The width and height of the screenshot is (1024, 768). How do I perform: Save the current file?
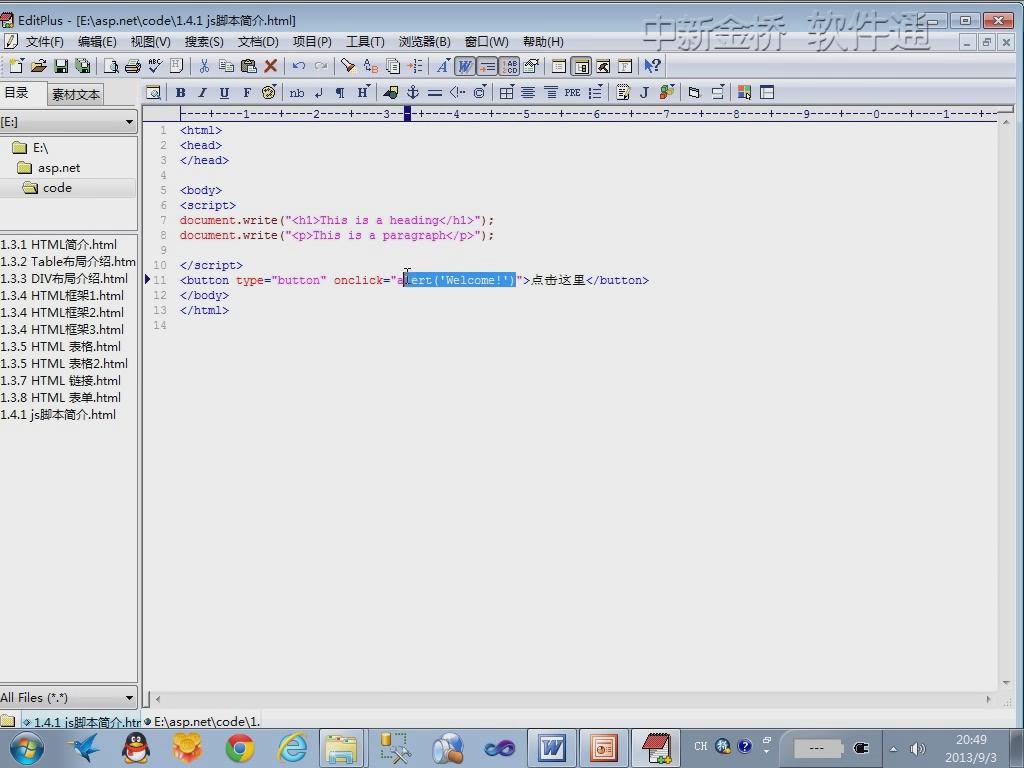(61, 66)
